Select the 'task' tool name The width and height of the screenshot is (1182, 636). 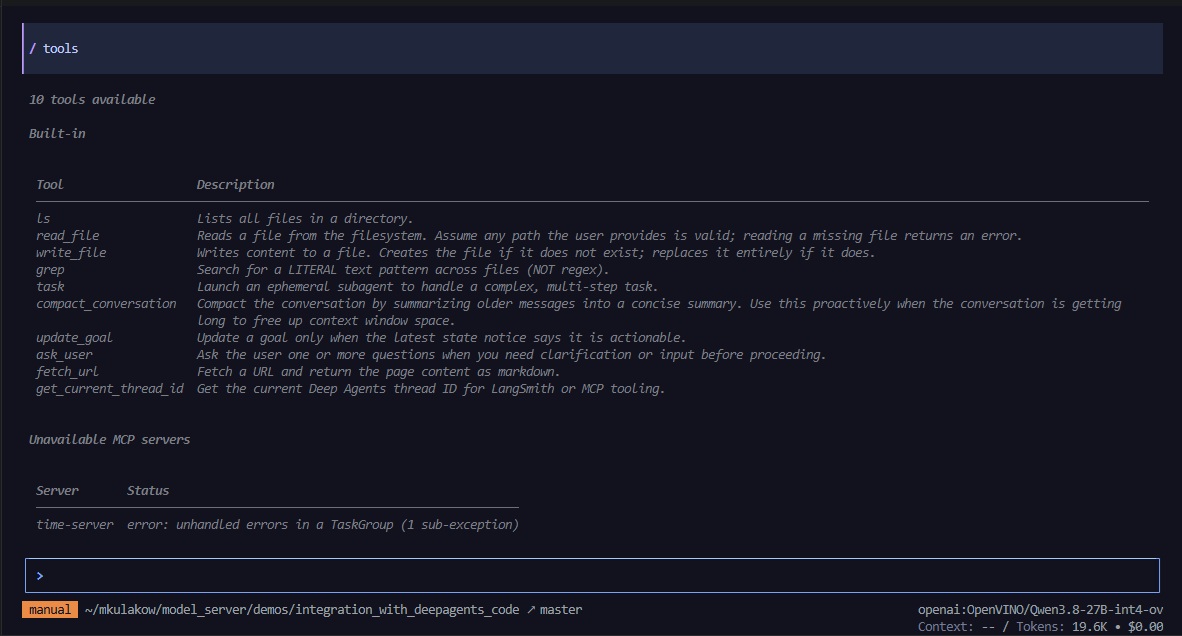click(50, 286)
